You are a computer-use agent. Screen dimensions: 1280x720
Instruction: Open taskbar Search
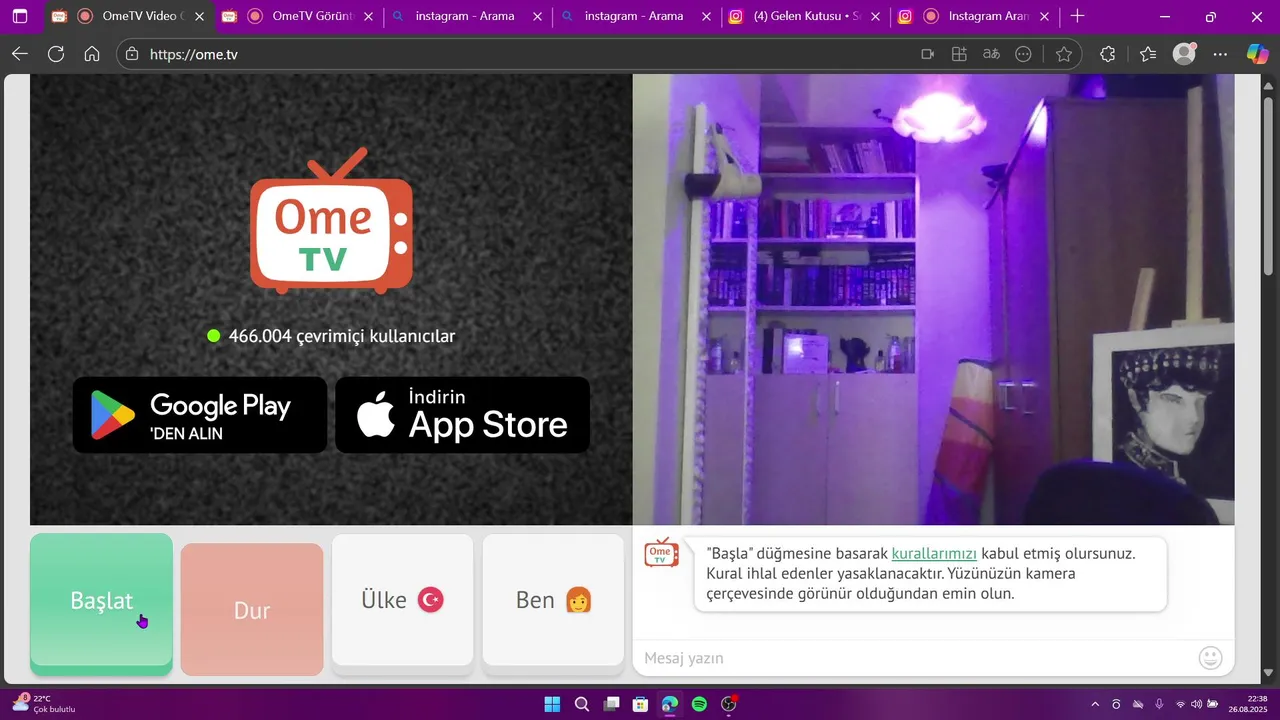(581, 704)
